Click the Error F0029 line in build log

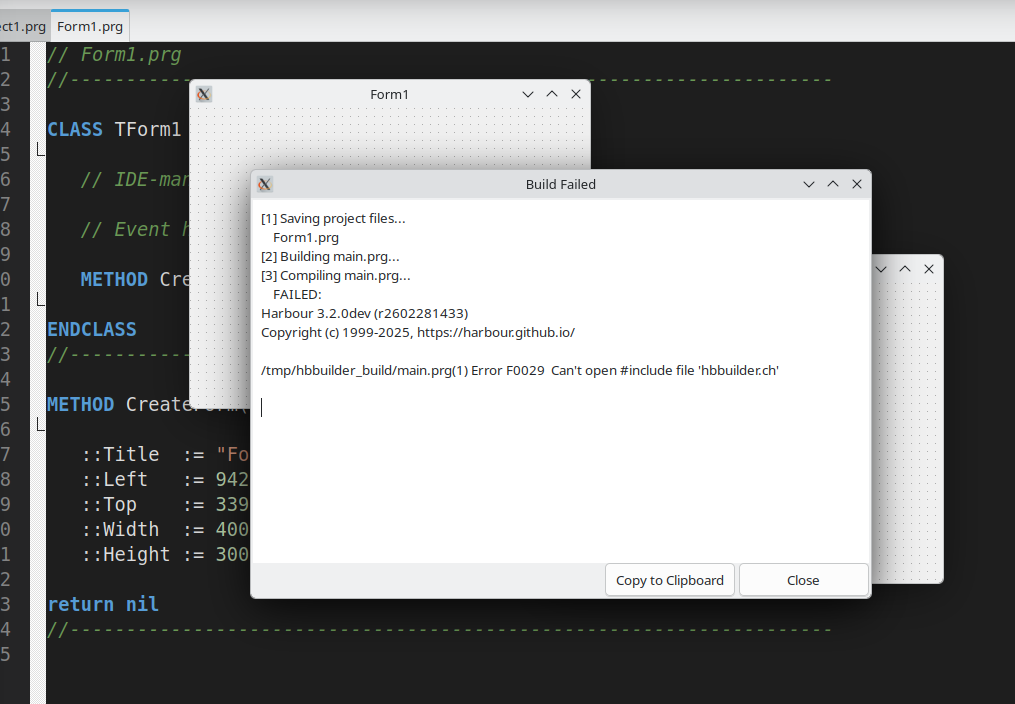click(x=519, y=370)
